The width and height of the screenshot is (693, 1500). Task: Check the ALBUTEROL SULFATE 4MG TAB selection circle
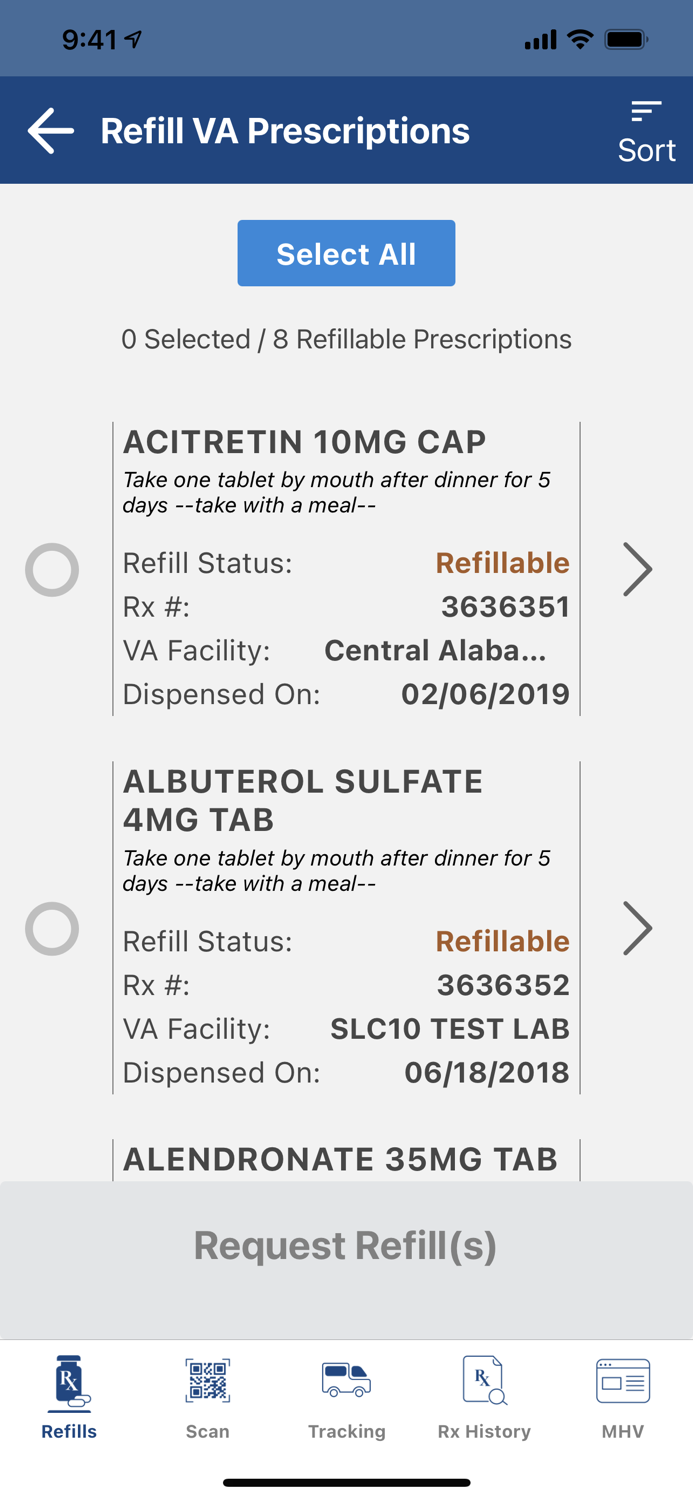(x=51, y=929)
